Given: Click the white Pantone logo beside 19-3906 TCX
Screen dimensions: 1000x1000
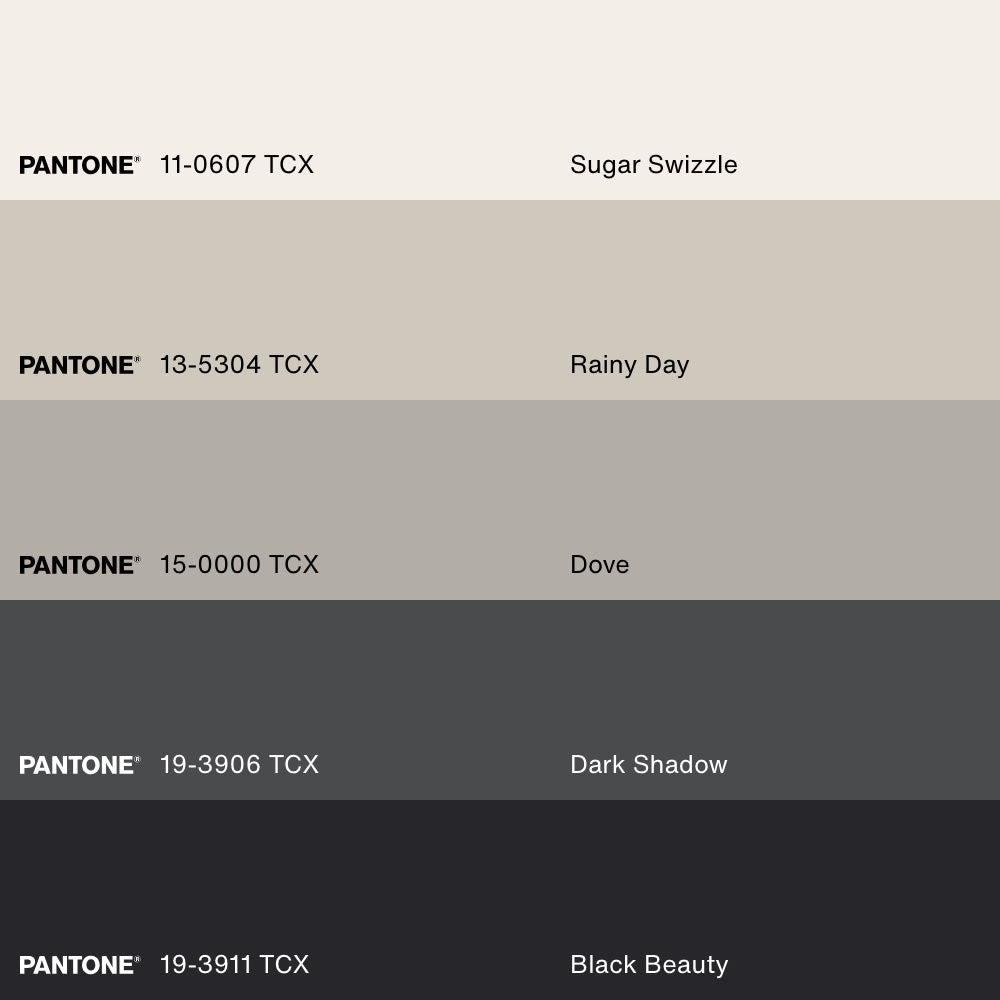Looking at the screenshot, I should [x=79, y=765].
